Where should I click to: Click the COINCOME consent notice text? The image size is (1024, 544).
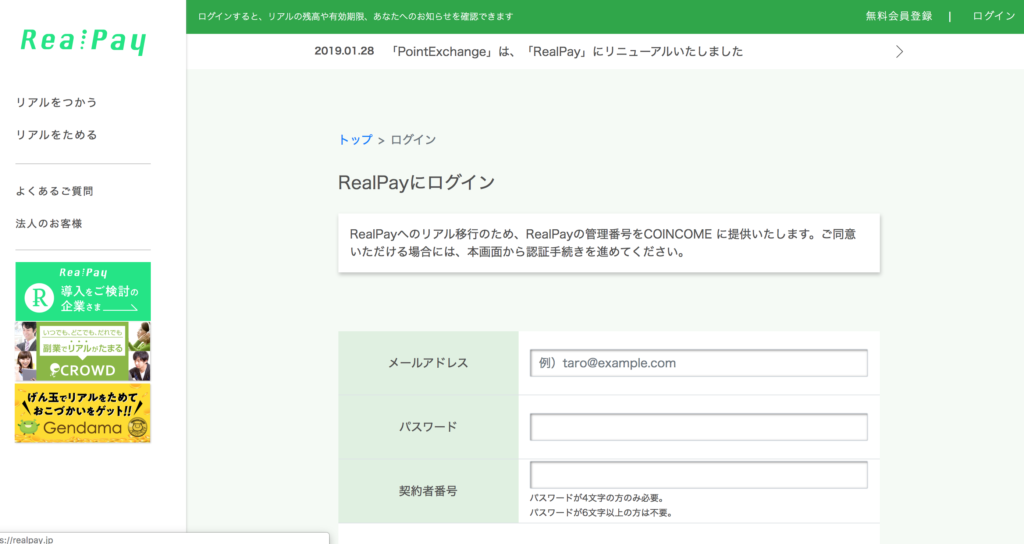pyautogui.click(x=603, y=243)
